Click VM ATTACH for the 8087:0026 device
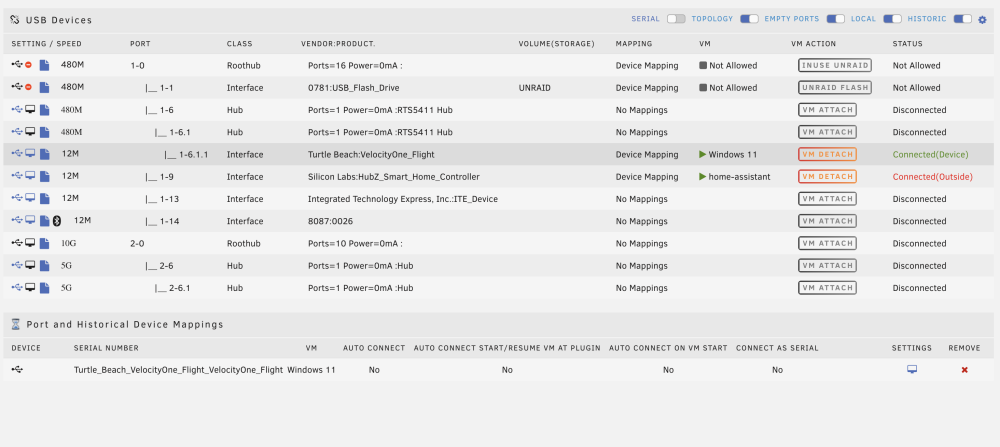 point(827,221)
